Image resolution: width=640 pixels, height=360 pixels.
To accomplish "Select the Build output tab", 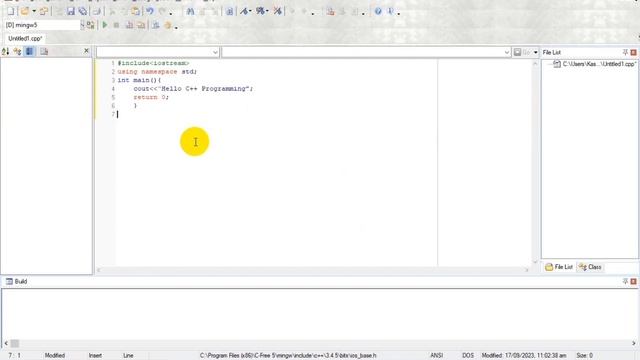I will [x=16, y=282].
